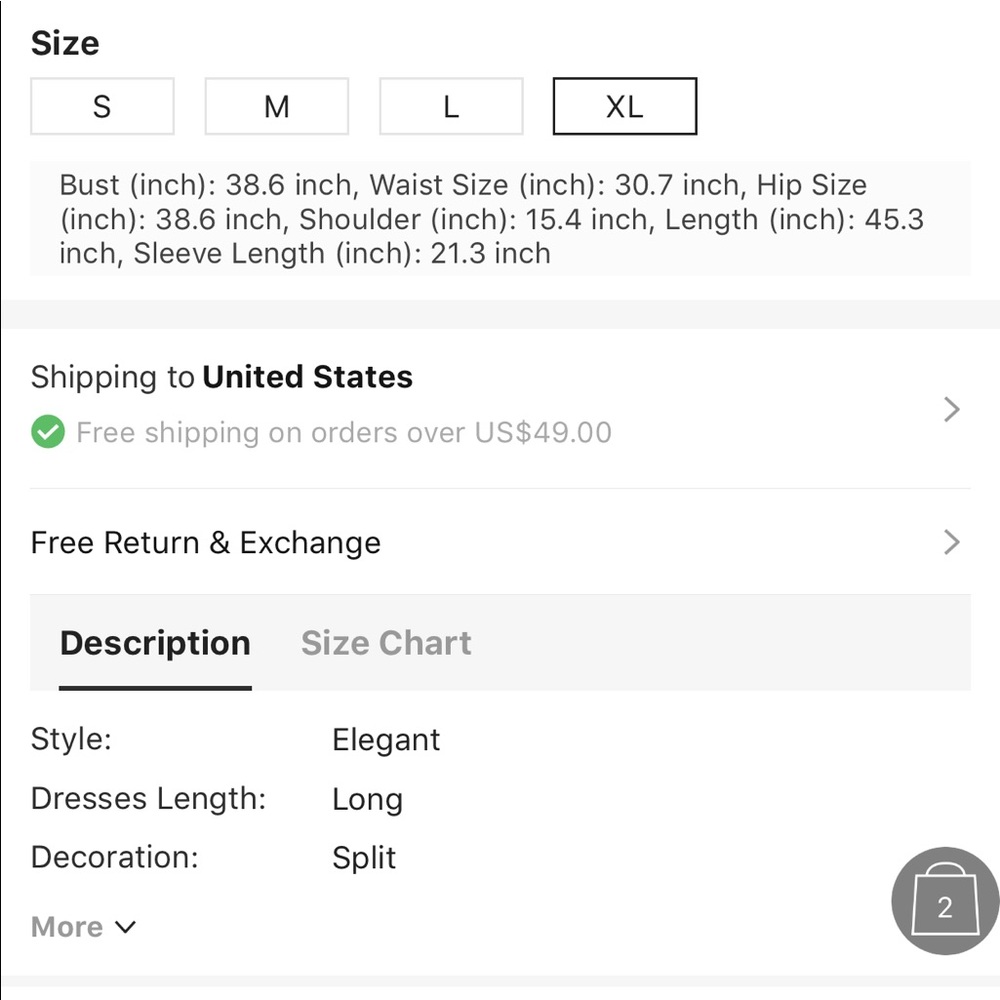Open Free Return & Exchange policy

[x=500, y=542]
